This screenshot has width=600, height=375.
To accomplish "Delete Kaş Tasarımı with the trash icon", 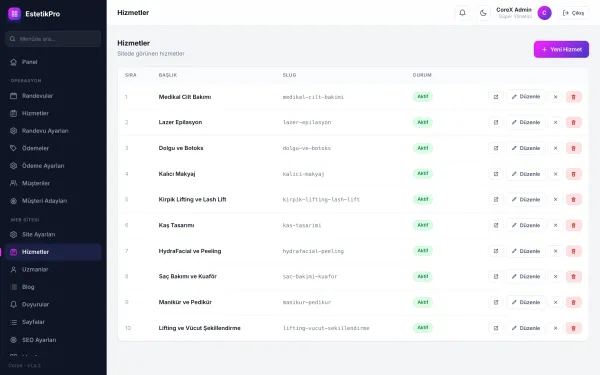I will pyautogui.click(x=573, y=225).
